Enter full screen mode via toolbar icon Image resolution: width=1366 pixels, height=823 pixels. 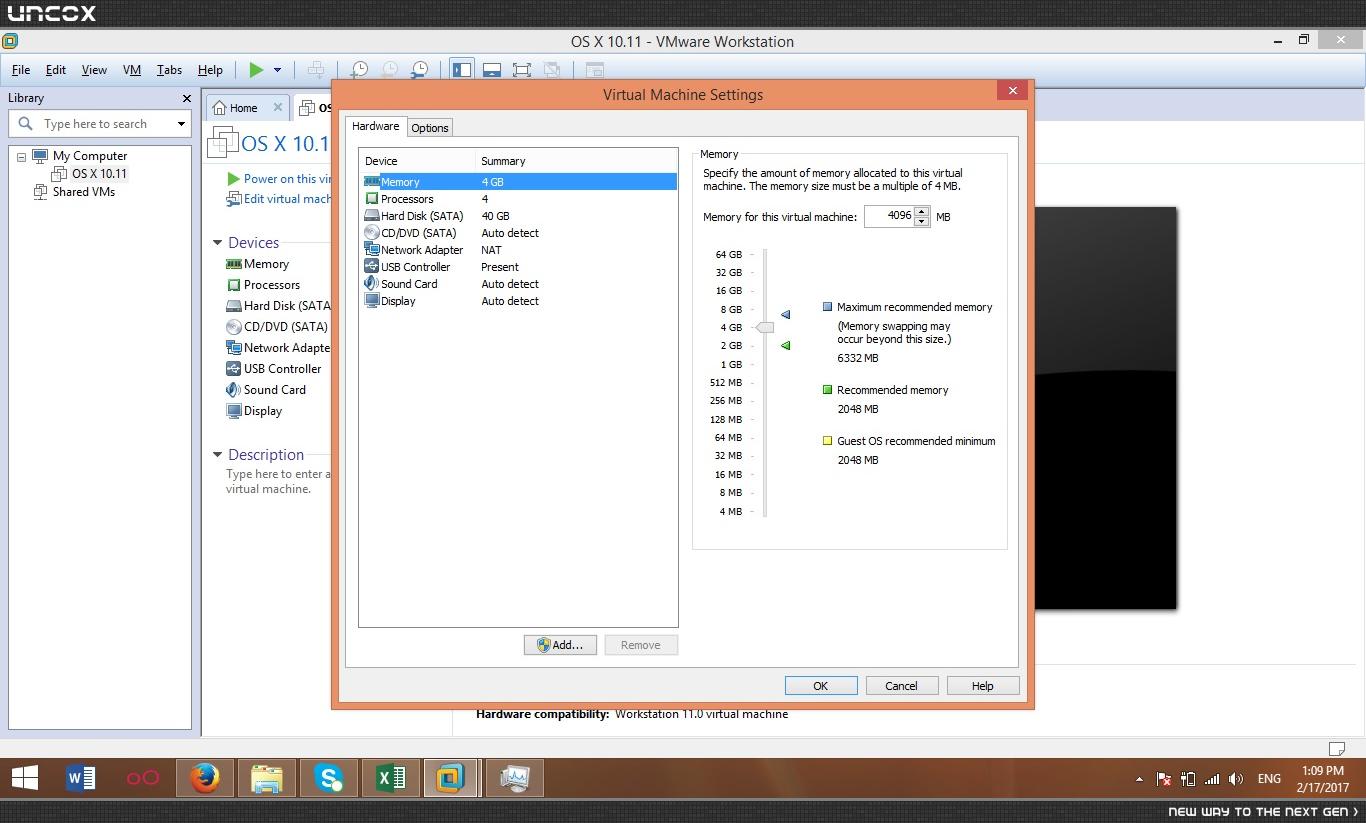[x=522, y=69]
